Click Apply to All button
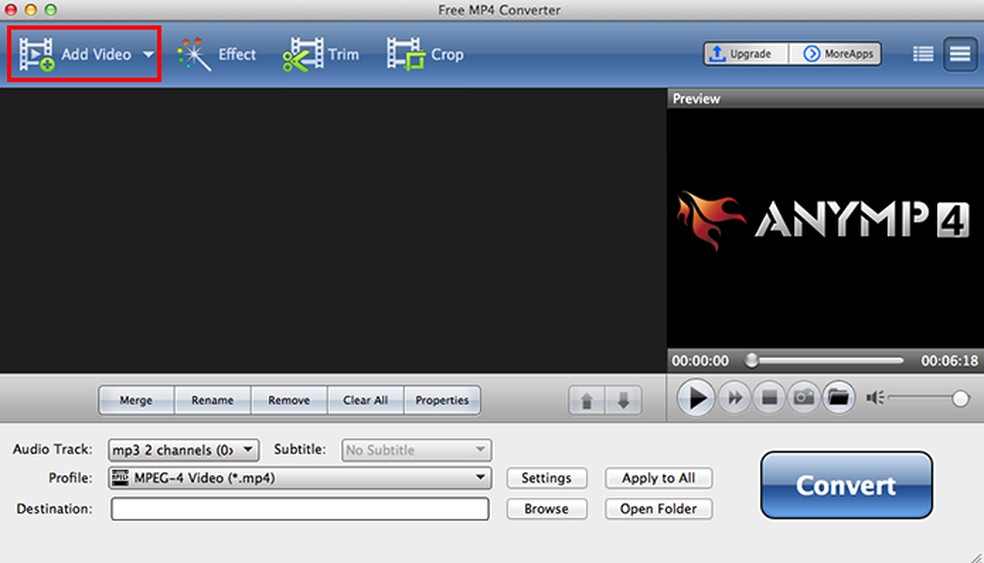This screenshot has height=563, width=984. pyautogui.click(x=658, y=478)
